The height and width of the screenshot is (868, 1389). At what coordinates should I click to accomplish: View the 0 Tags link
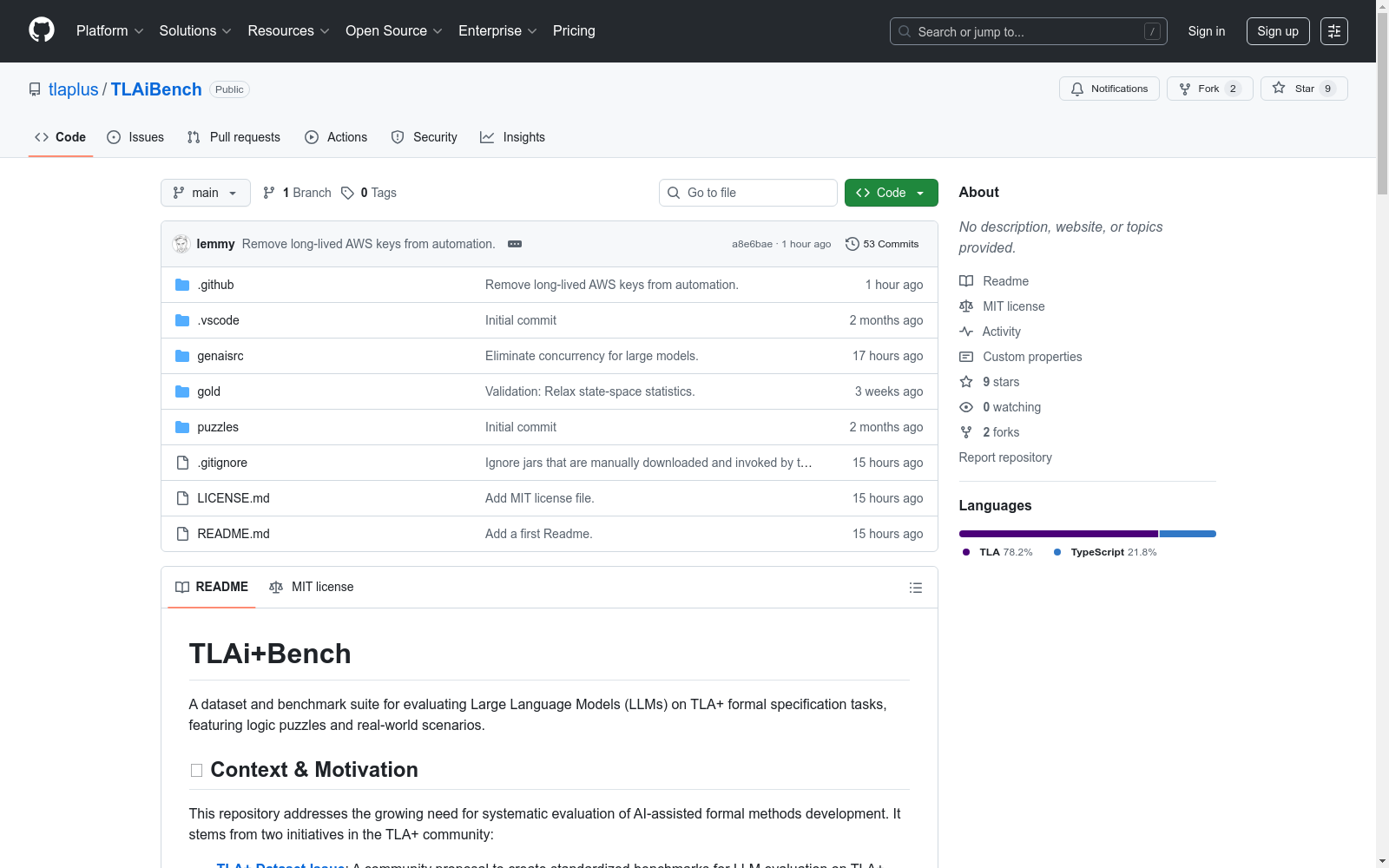369,193
